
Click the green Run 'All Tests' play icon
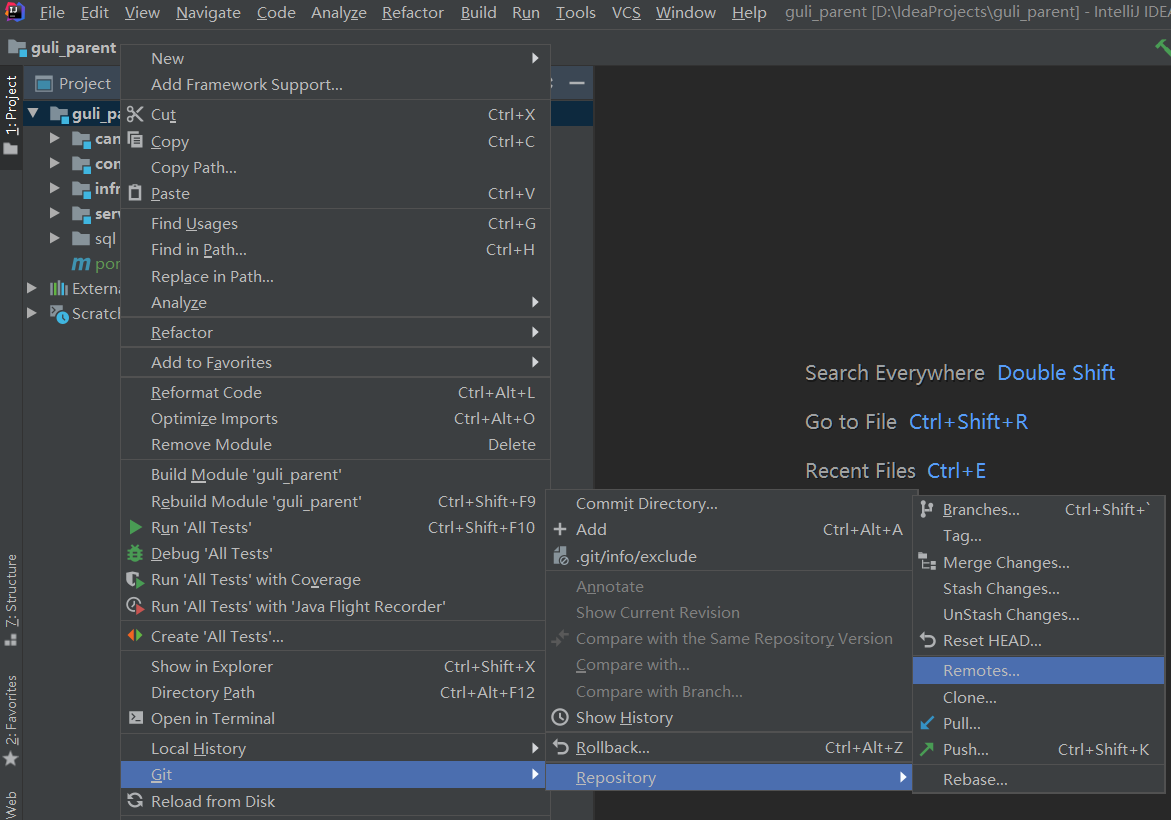click(x=135, y=527)
